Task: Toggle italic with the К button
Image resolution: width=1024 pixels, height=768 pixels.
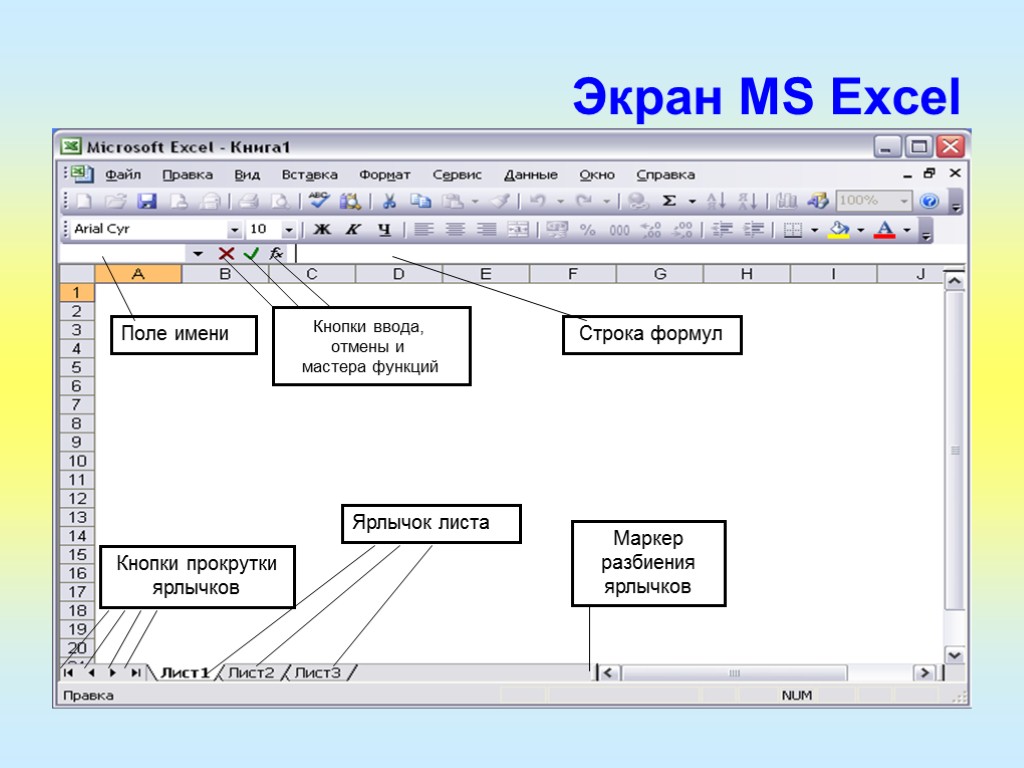Action: point(353,230)
